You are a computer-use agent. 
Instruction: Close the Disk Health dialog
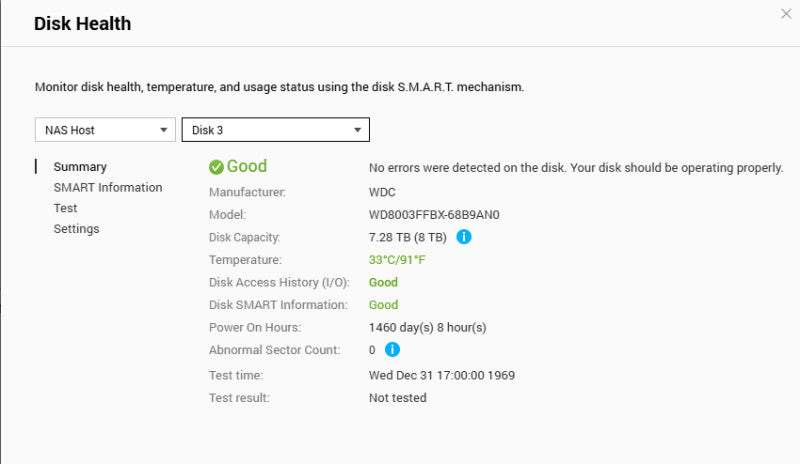[x=786, y=14]
